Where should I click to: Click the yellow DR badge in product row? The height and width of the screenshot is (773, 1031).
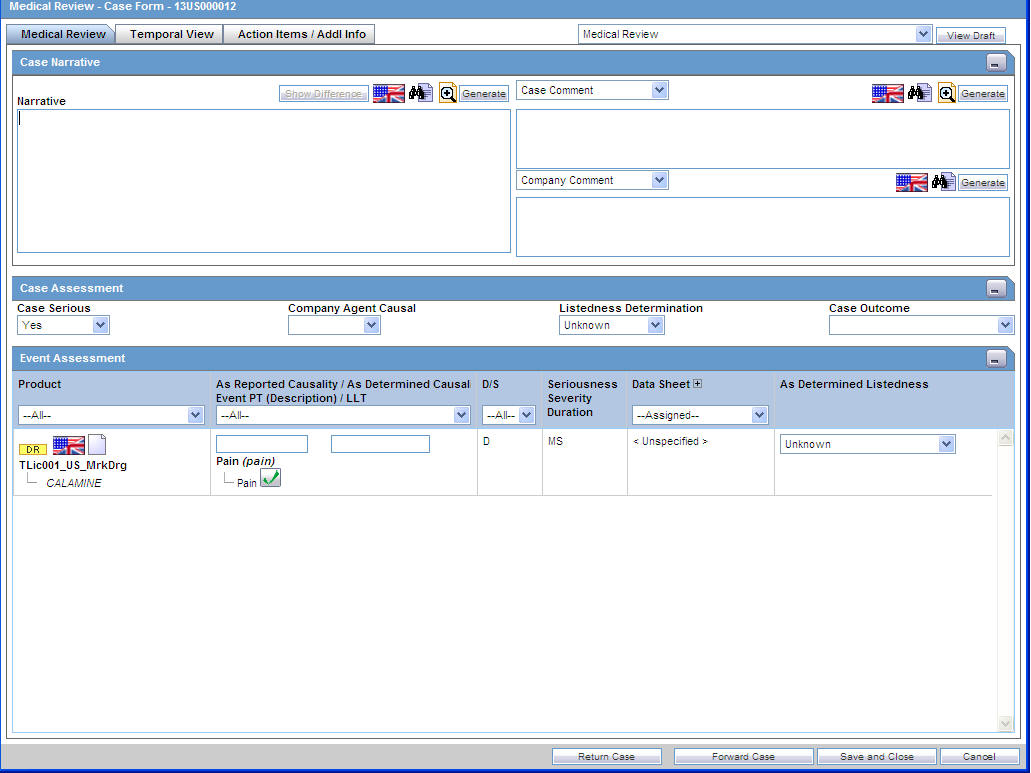(33, 450)
